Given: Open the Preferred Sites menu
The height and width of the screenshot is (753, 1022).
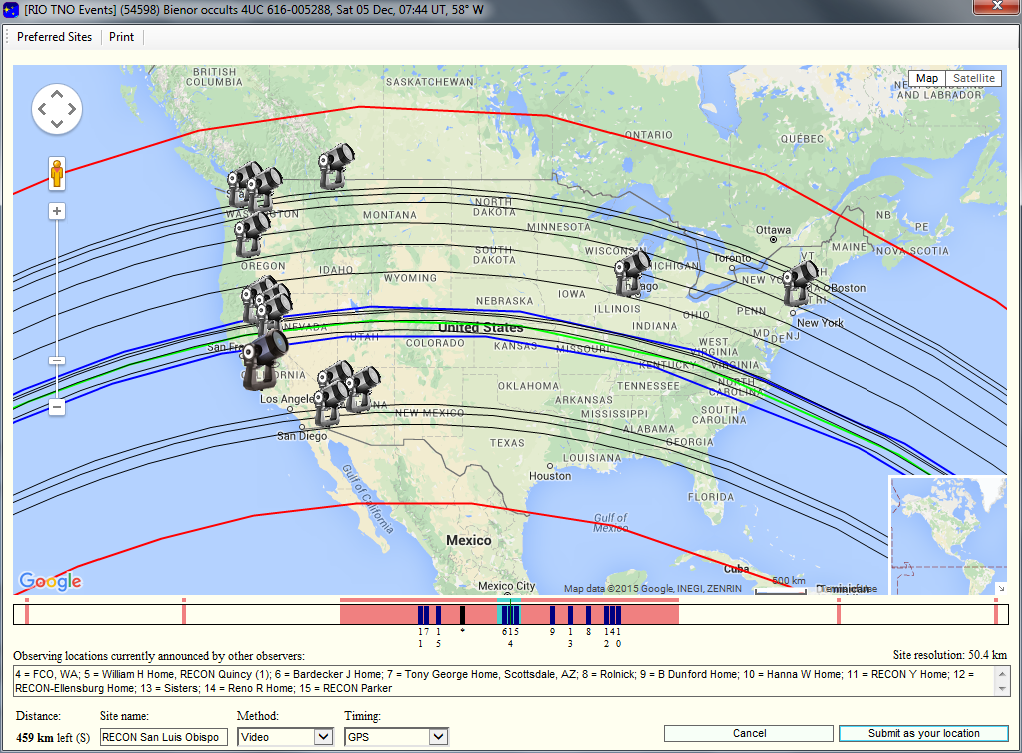Looking at the screenshot, I should pos(54,37).
